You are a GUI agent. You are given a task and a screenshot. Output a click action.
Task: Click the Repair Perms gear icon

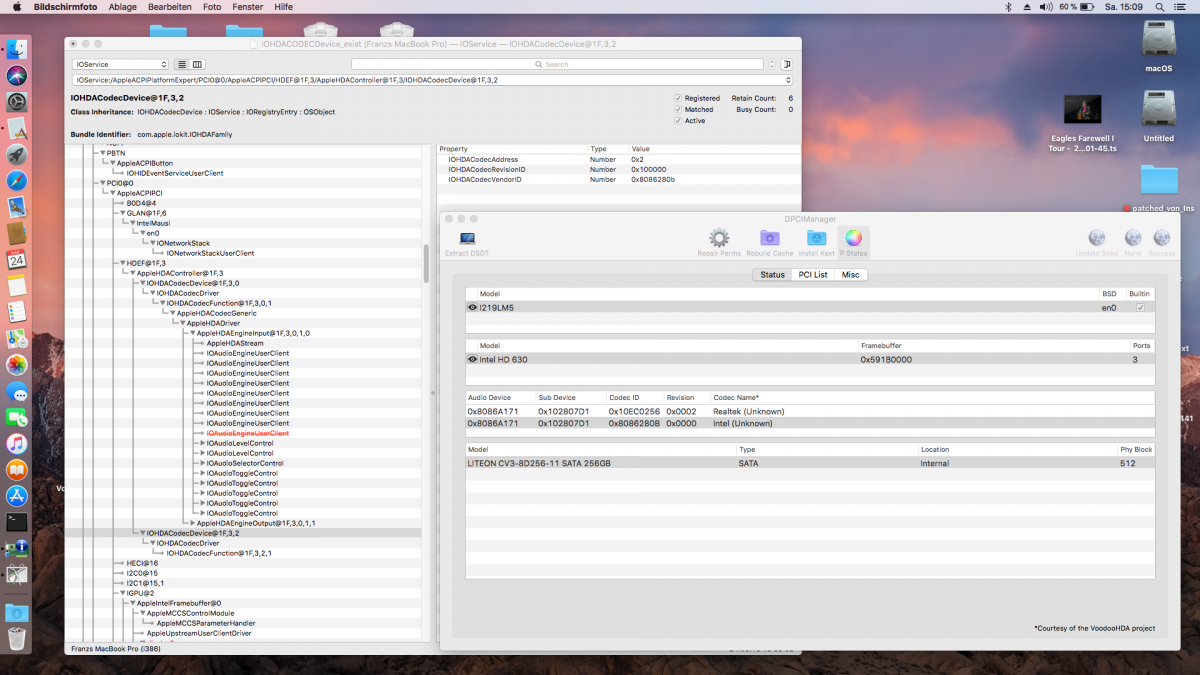(x=718, y=240)
